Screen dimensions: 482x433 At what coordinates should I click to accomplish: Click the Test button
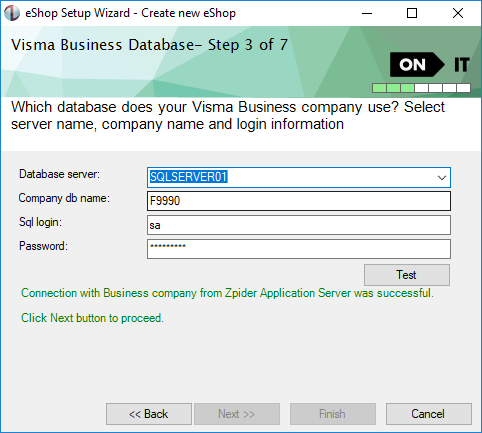407,275
